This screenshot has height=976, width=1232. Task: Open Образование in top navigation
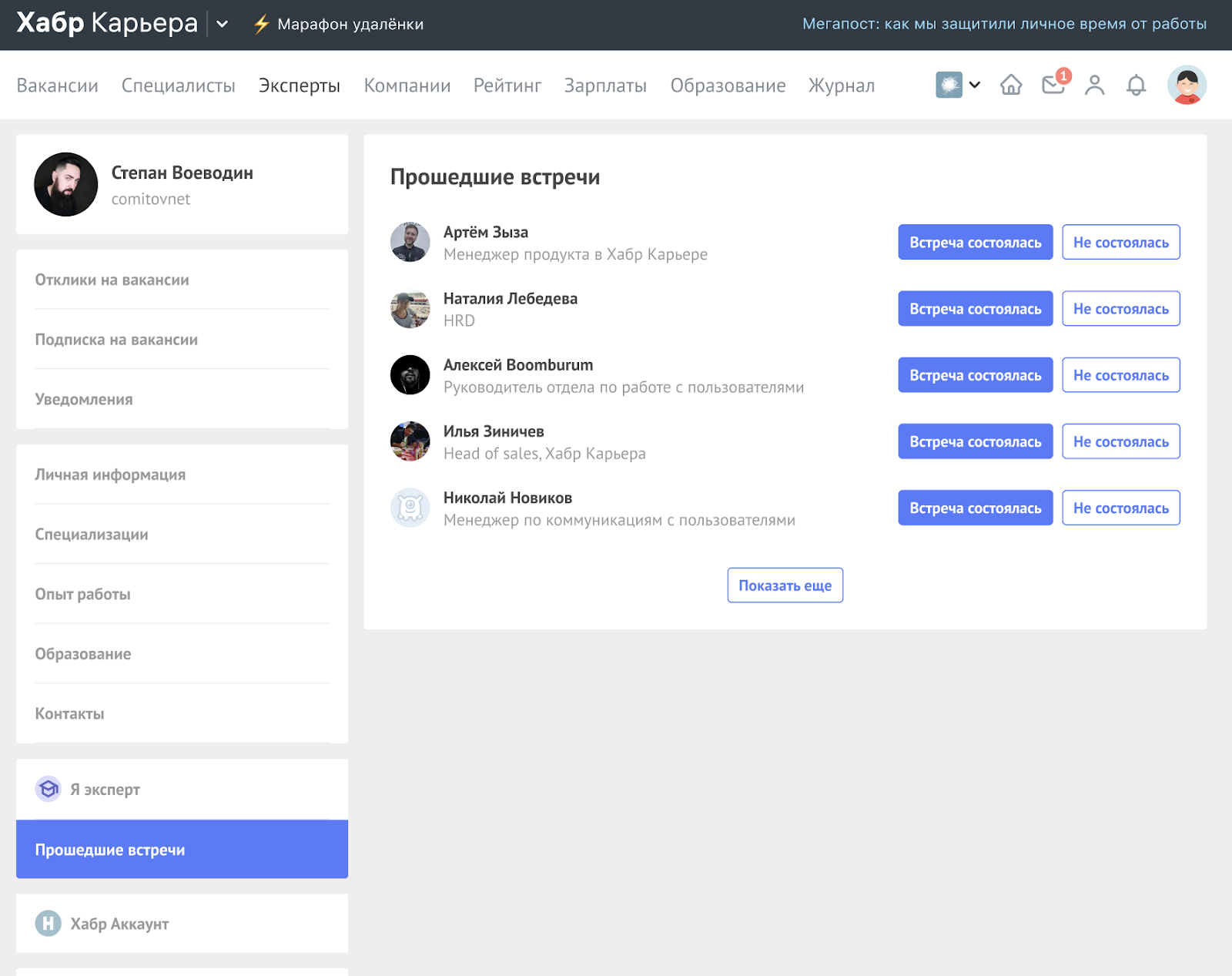728,86
